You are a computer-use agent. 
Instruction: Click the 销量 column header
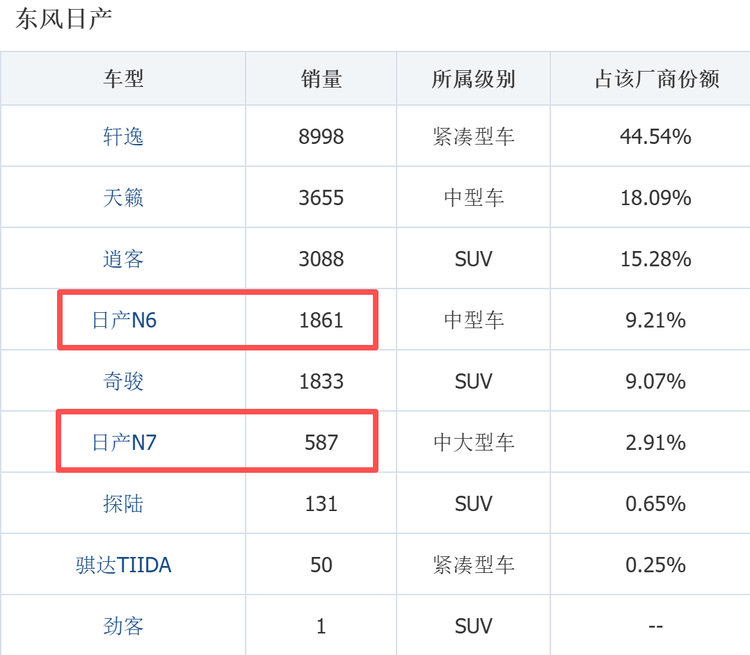(321, 79)
